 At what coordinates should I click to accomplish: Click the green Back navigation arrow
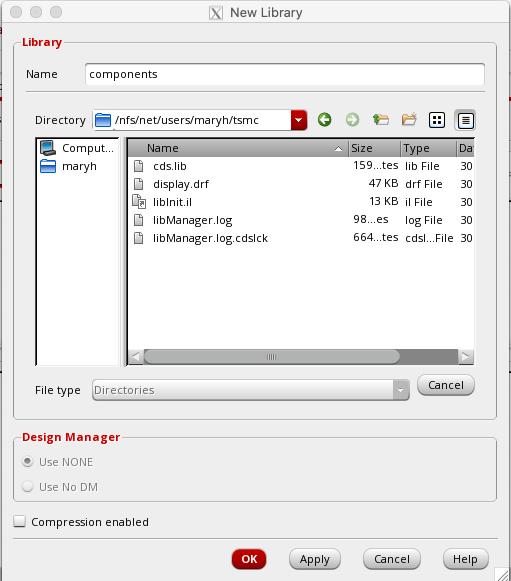pos(324,120)
